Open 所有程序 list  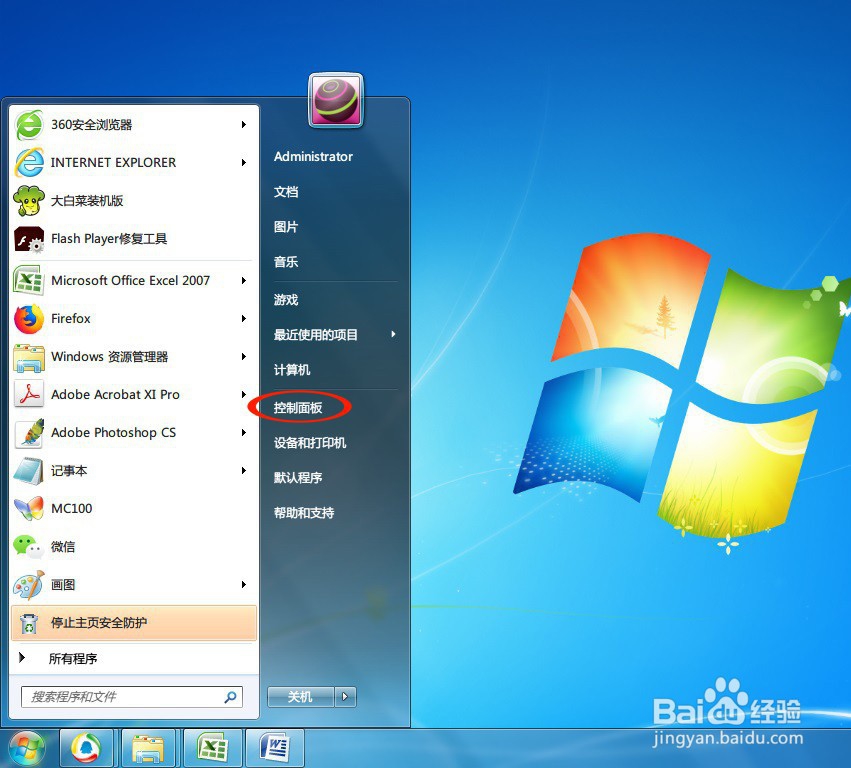click(73, 658)
